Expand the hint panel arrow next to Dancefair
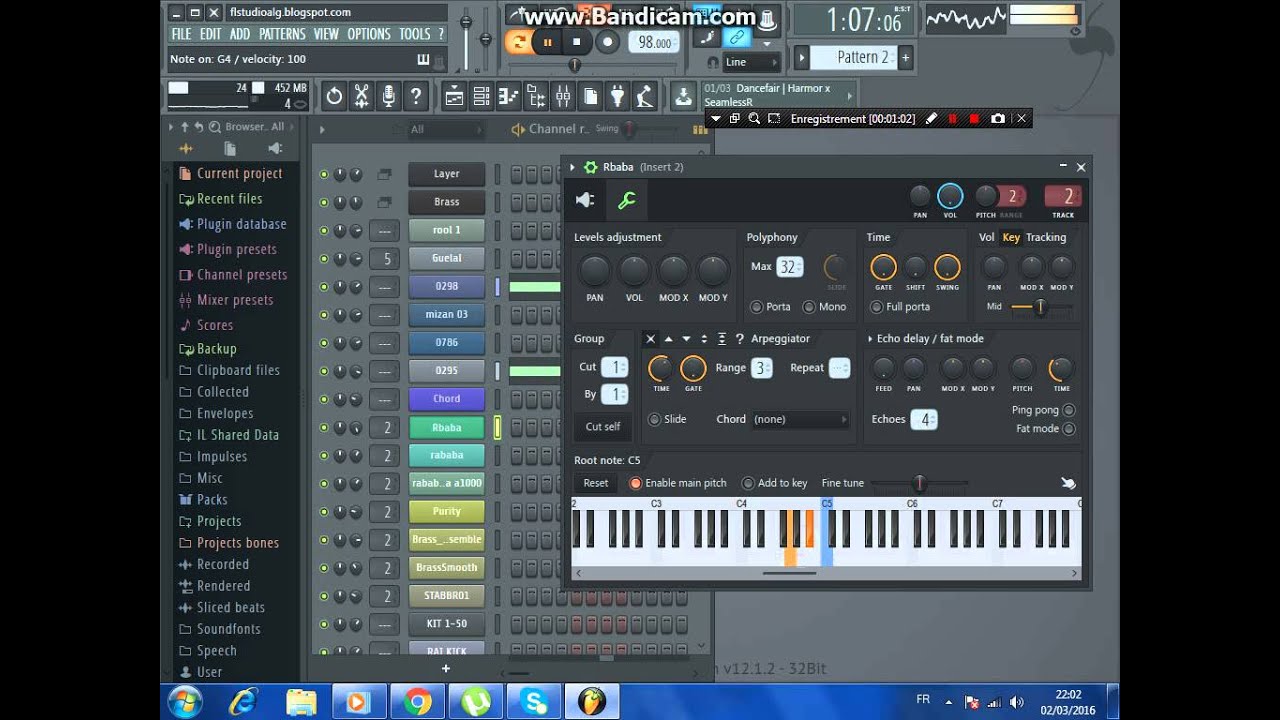This screenshot has width=1280, height=720. pyautogui.click(x=850, y=96)
